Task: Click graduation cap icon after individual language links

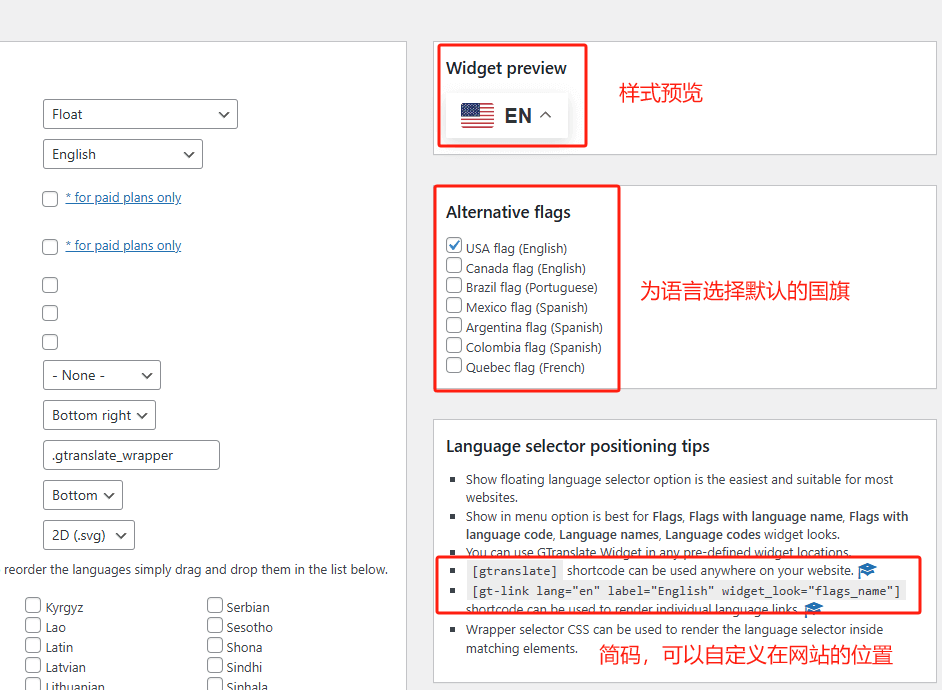Action: [813, 609]
